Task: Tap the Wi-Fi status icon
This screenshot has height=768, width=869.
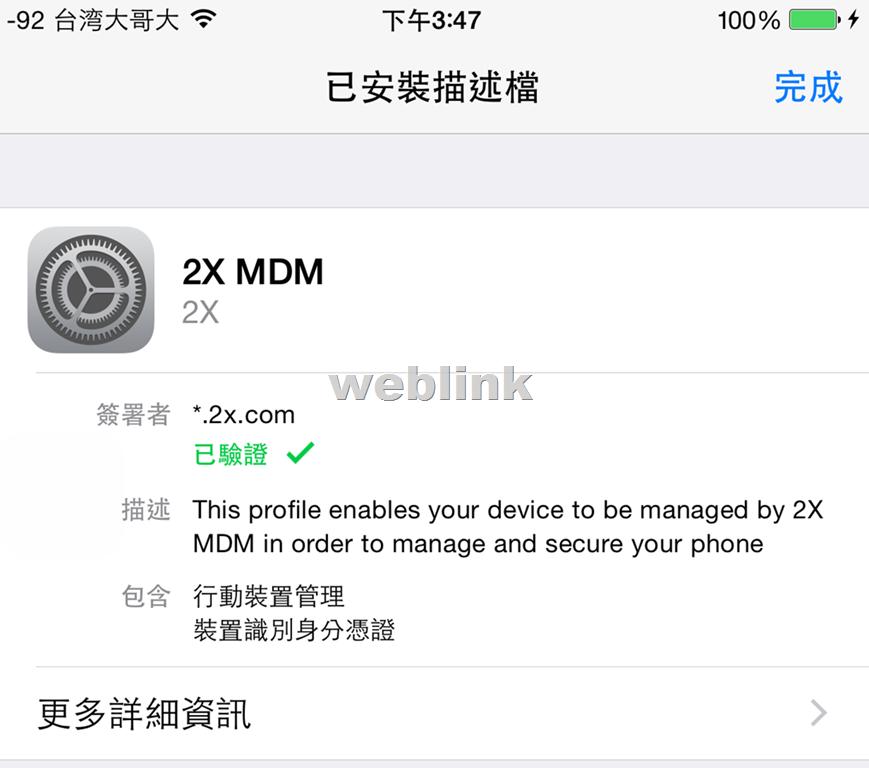Action: (x=203, y=20)
